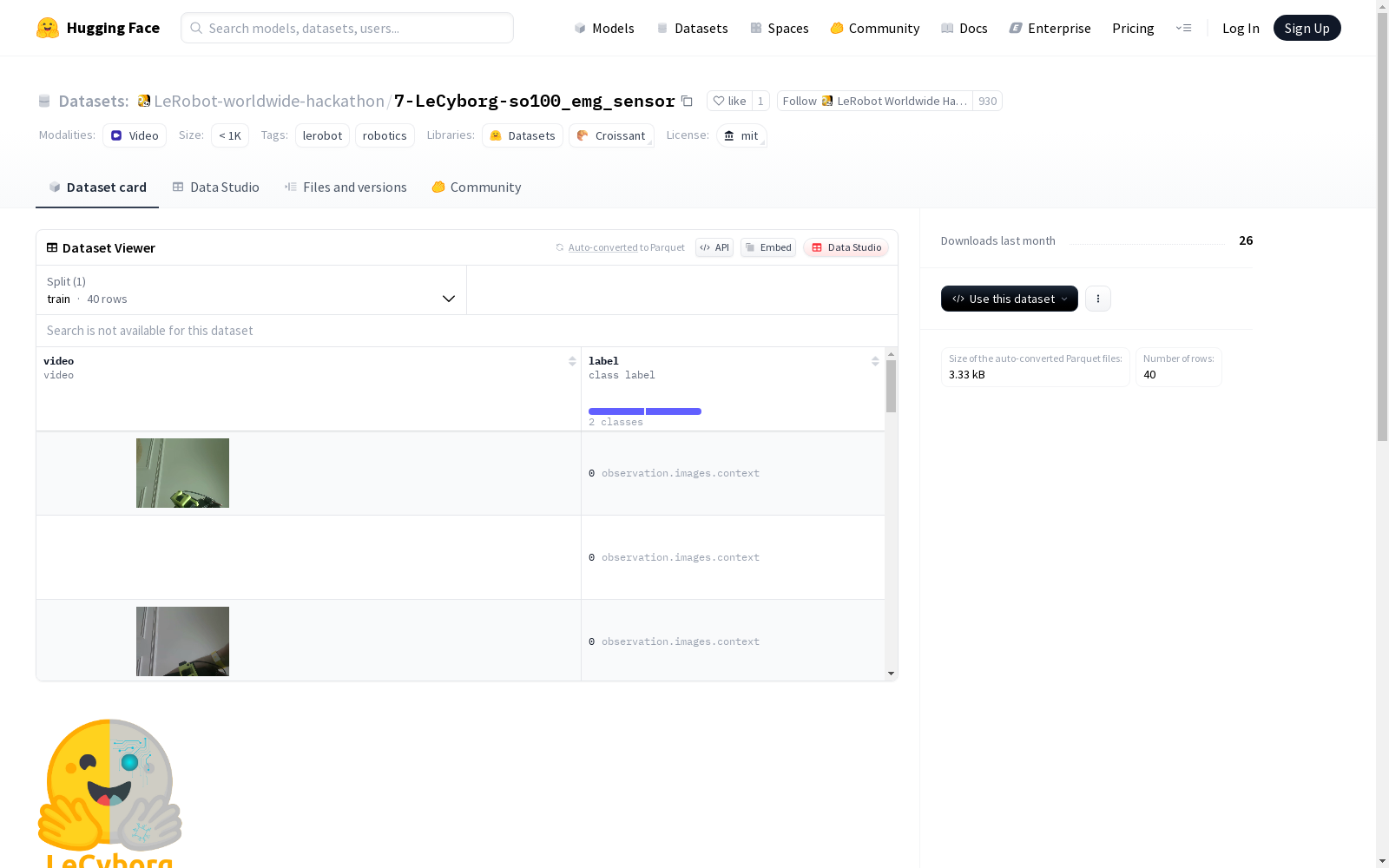Click the like count number

tap(760, 101)
